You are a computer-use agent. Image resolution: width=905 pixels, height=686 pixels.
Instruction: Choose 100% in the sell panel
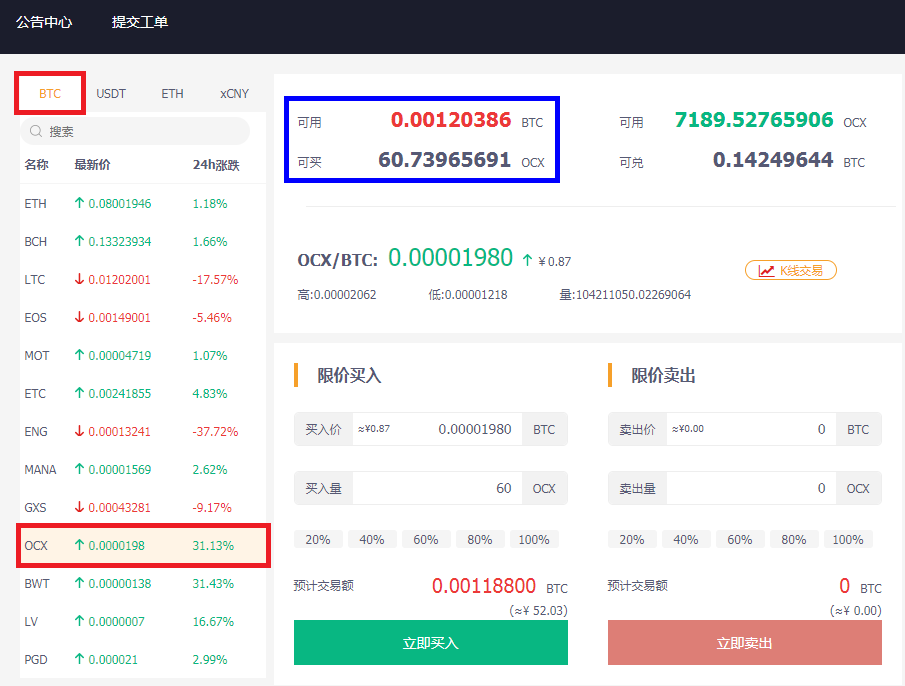848,539
